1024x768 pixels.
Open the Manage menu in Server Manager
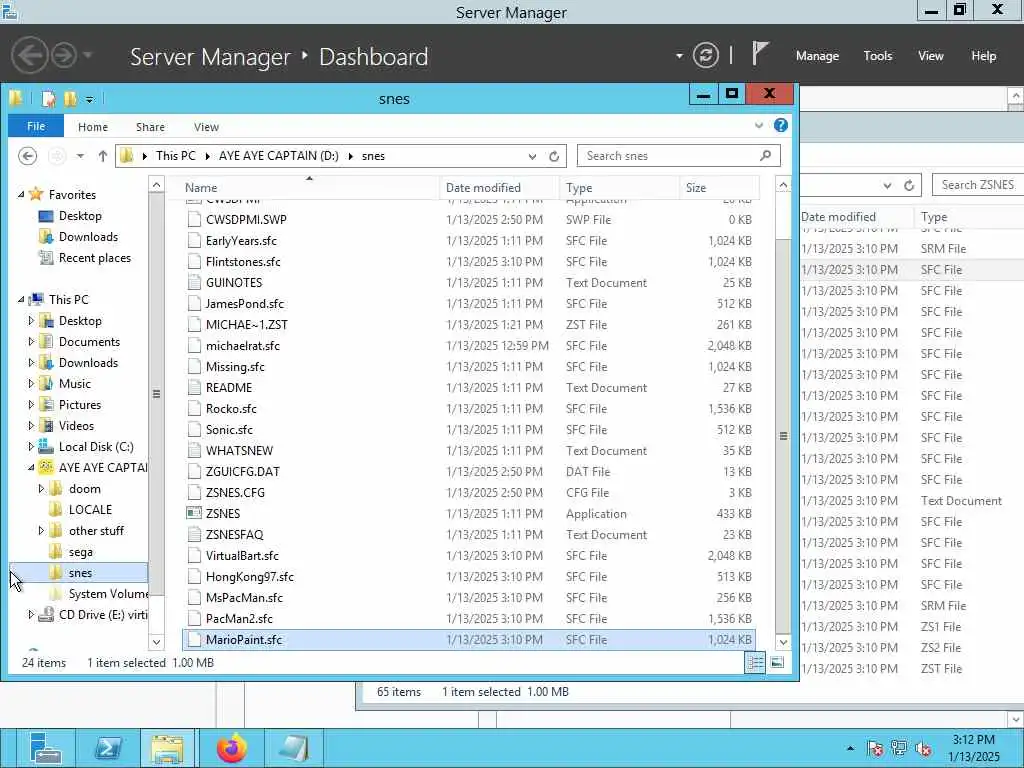(x=817, y=56)
